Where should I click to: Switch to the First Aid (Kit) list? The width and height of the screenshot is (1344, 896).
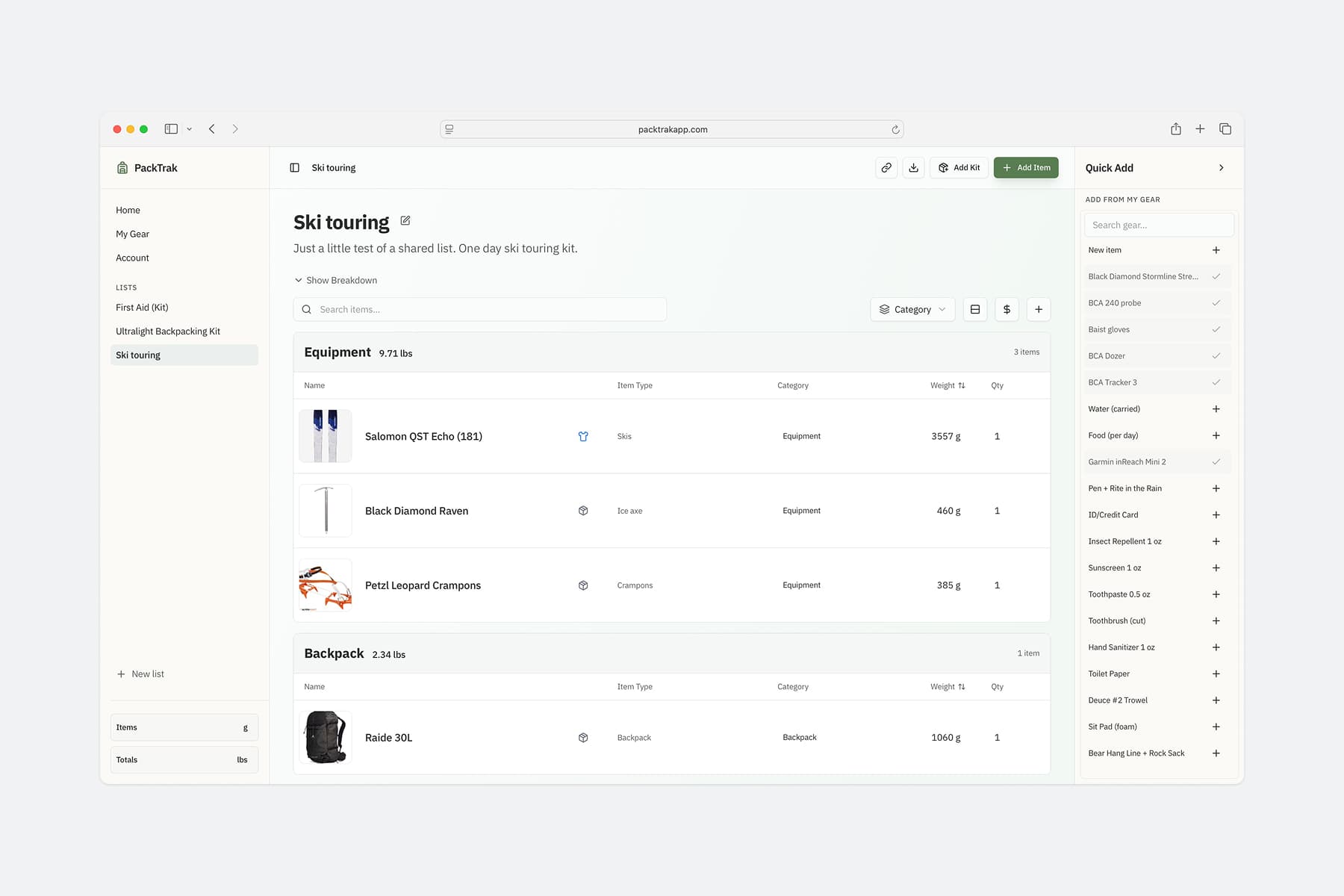click(x=142, y=307)
